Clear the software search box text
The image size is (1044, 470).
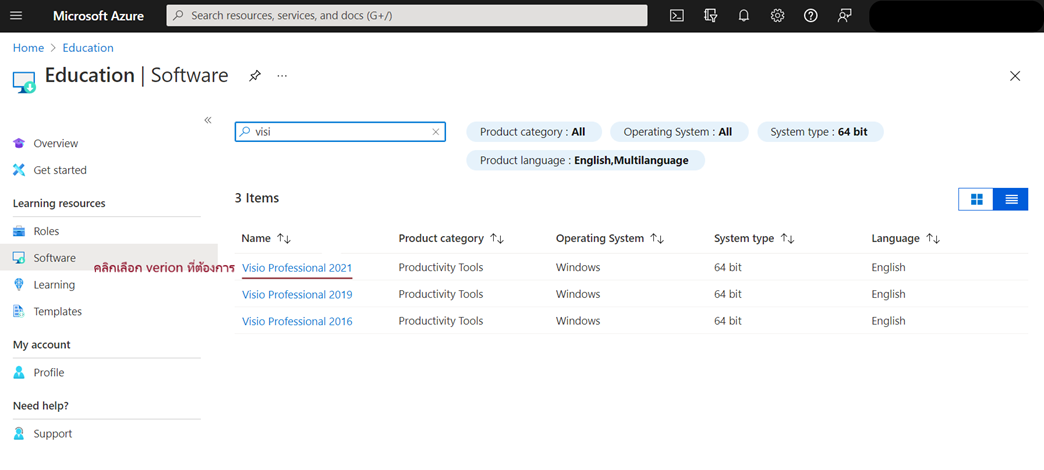436,132
